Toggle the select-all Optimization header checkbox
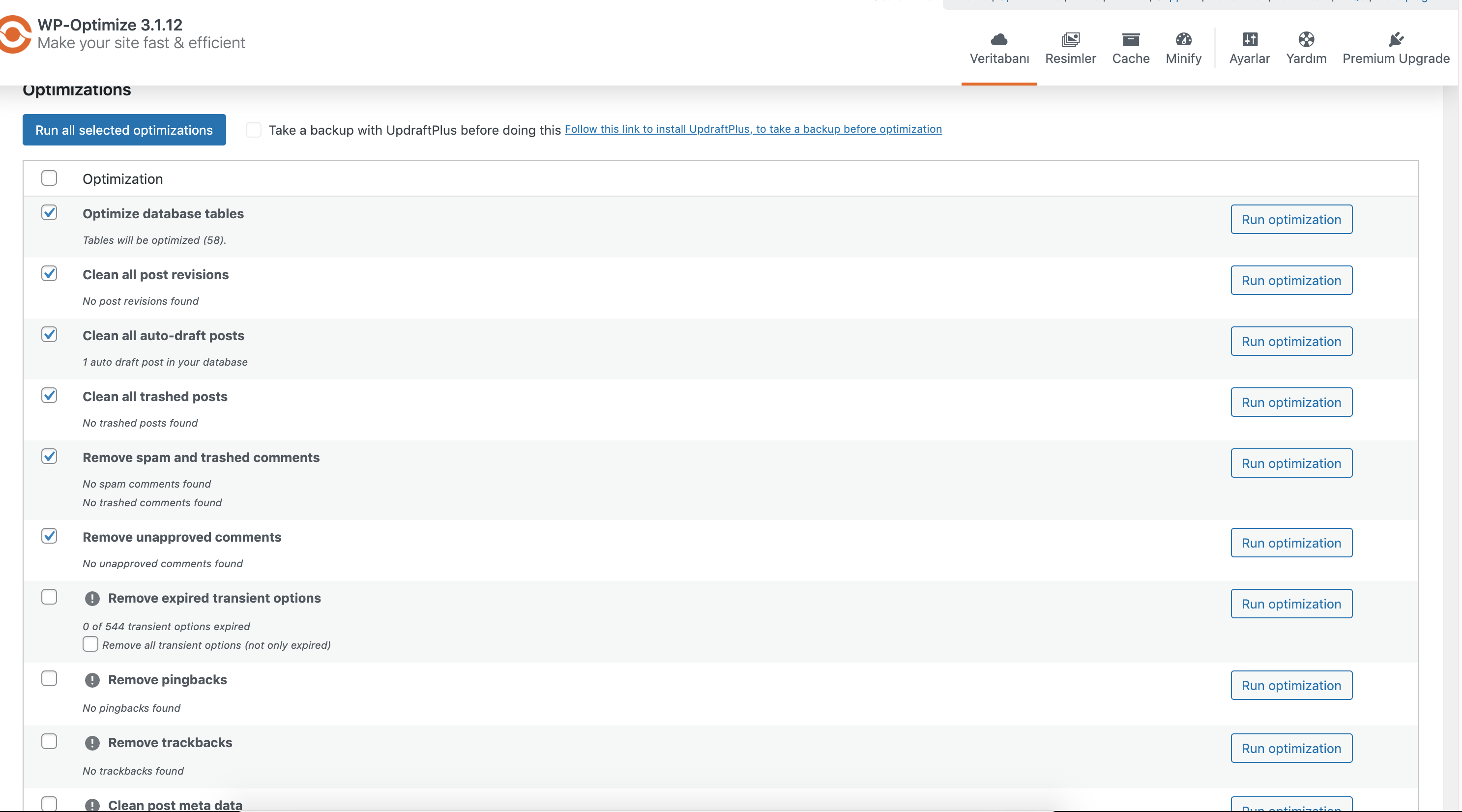 click(x=49, y=178)
